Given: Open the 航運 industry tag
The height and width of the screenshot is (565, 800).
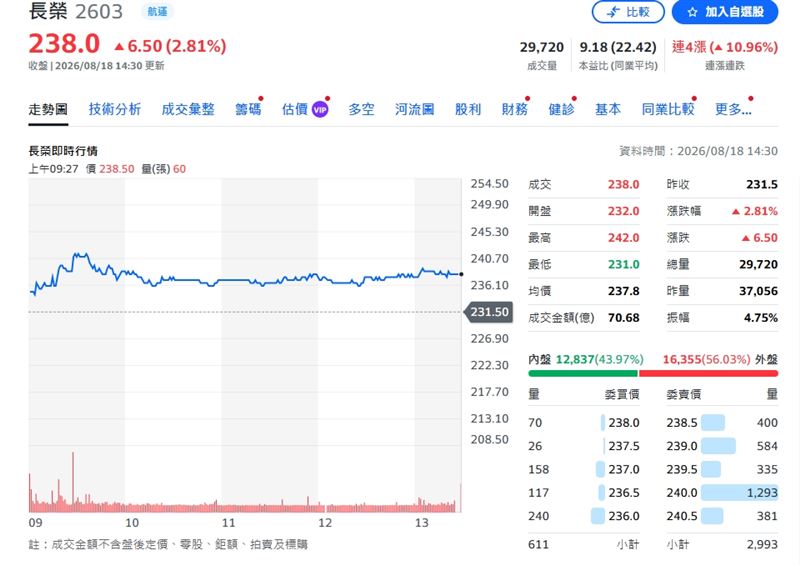Looking at the screenshot, I should pyautogui.click(x=157, y=11).
